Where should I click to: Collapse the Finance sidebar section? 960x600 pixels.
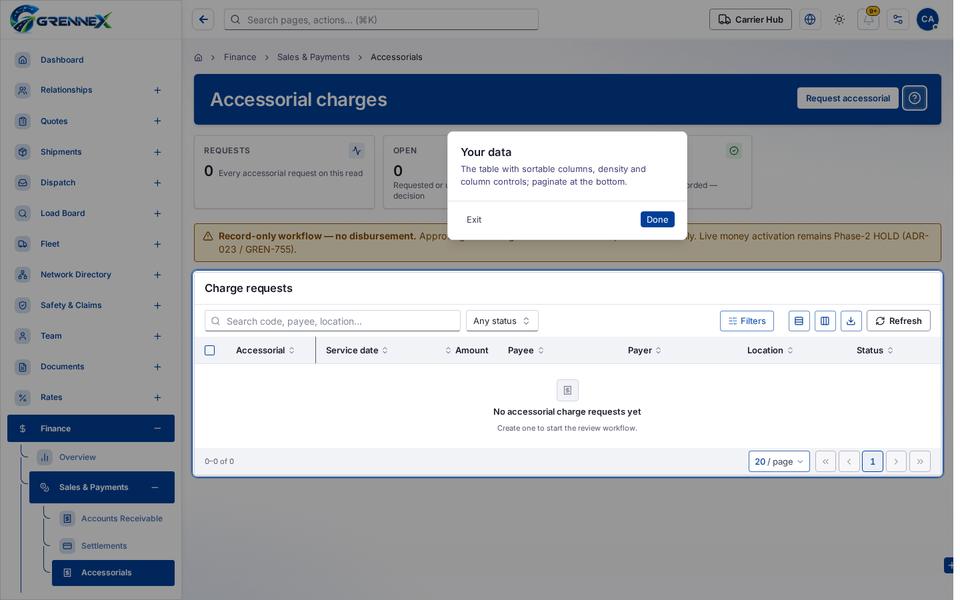[x=157, y=429]
